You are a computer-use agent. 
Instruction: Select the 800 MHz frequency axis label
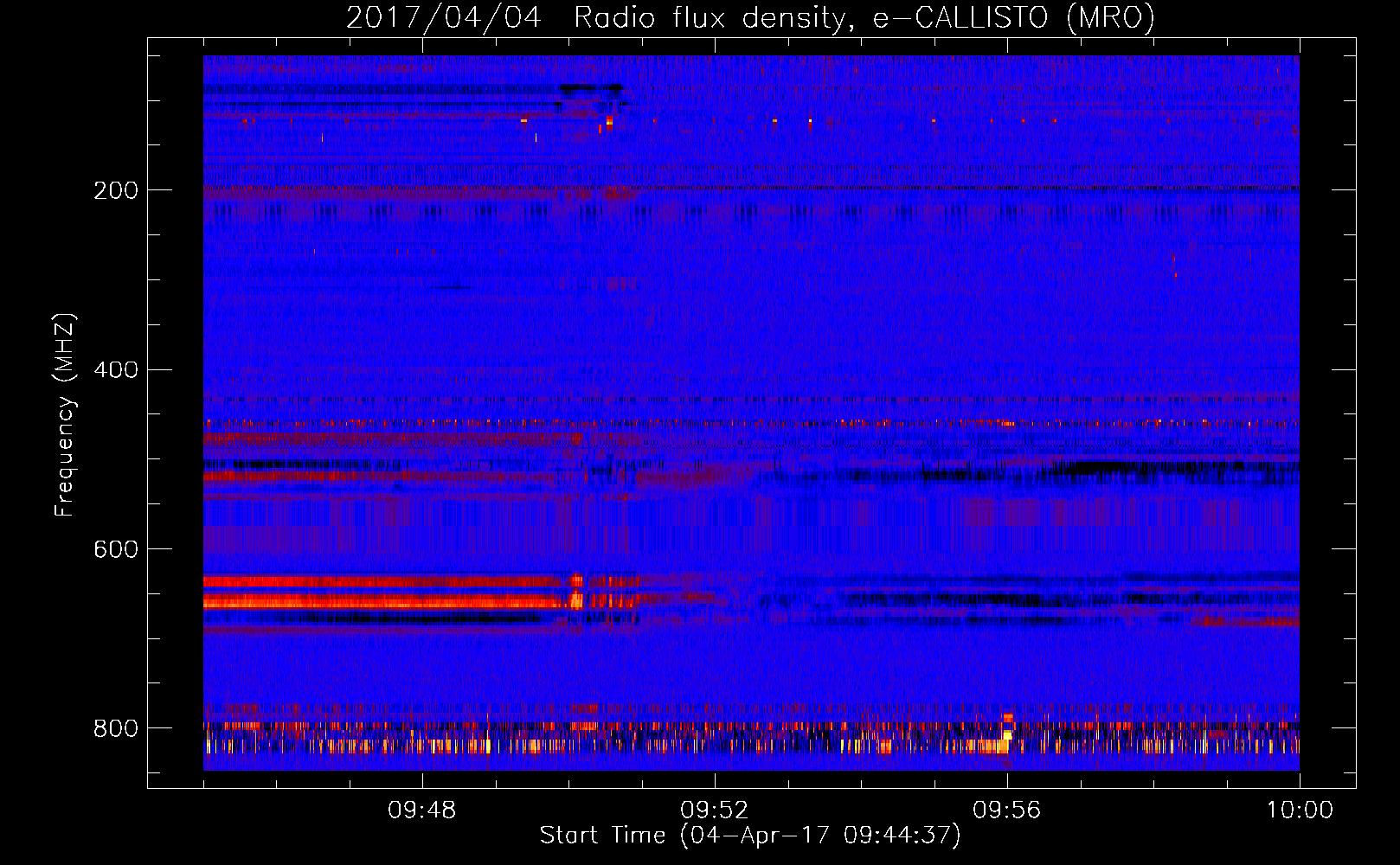[116, 728]
